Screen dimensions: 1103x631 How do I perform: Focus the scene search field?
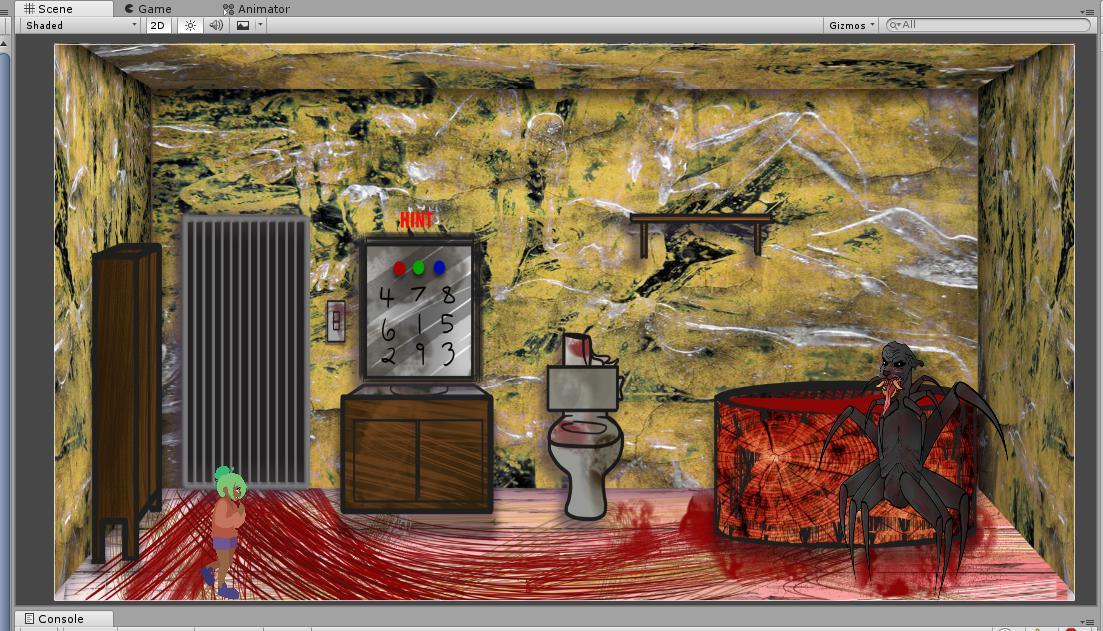click(990, 25)
